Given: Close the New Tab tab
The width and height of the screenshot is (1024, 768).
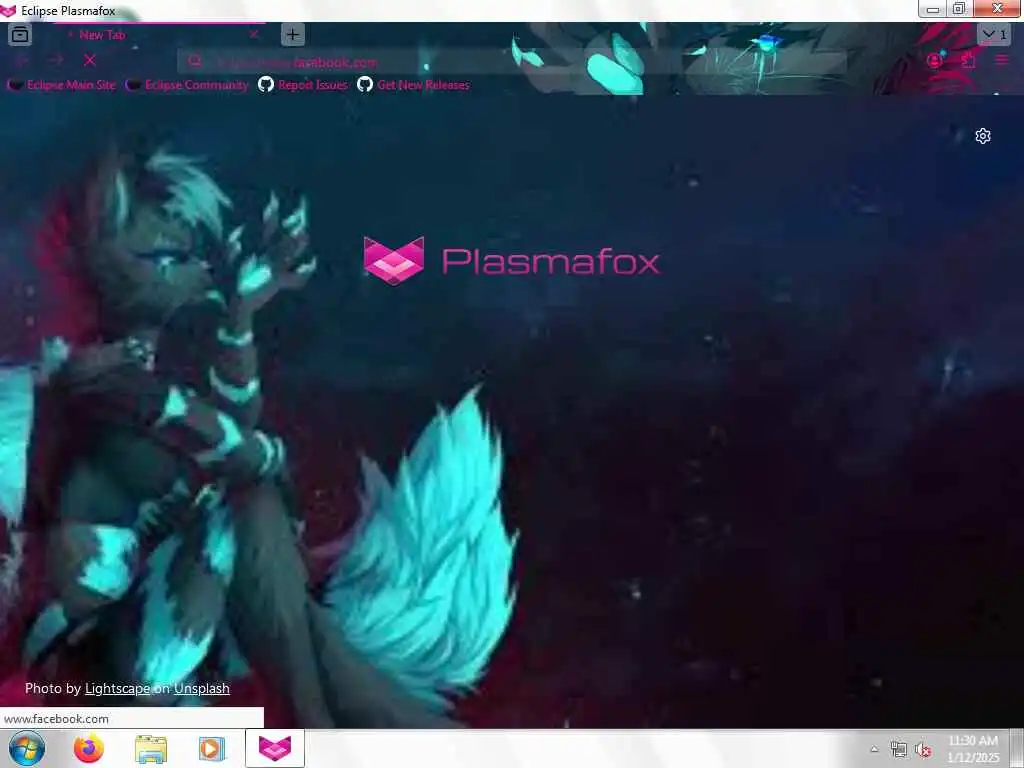Looking at the screenshot, I should pos(254,35).
